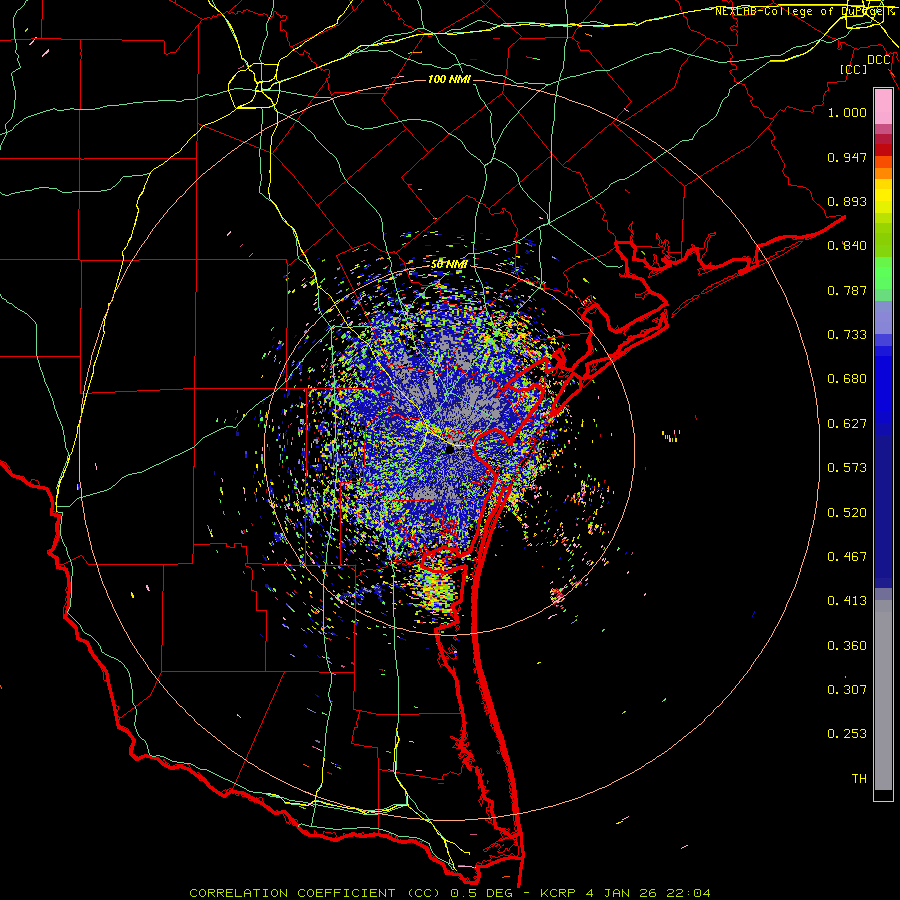The height and width of the screenshot is (900, 900).
Task: Click the Correlation Coefficient caption at bottom
Action: point(449,893)
